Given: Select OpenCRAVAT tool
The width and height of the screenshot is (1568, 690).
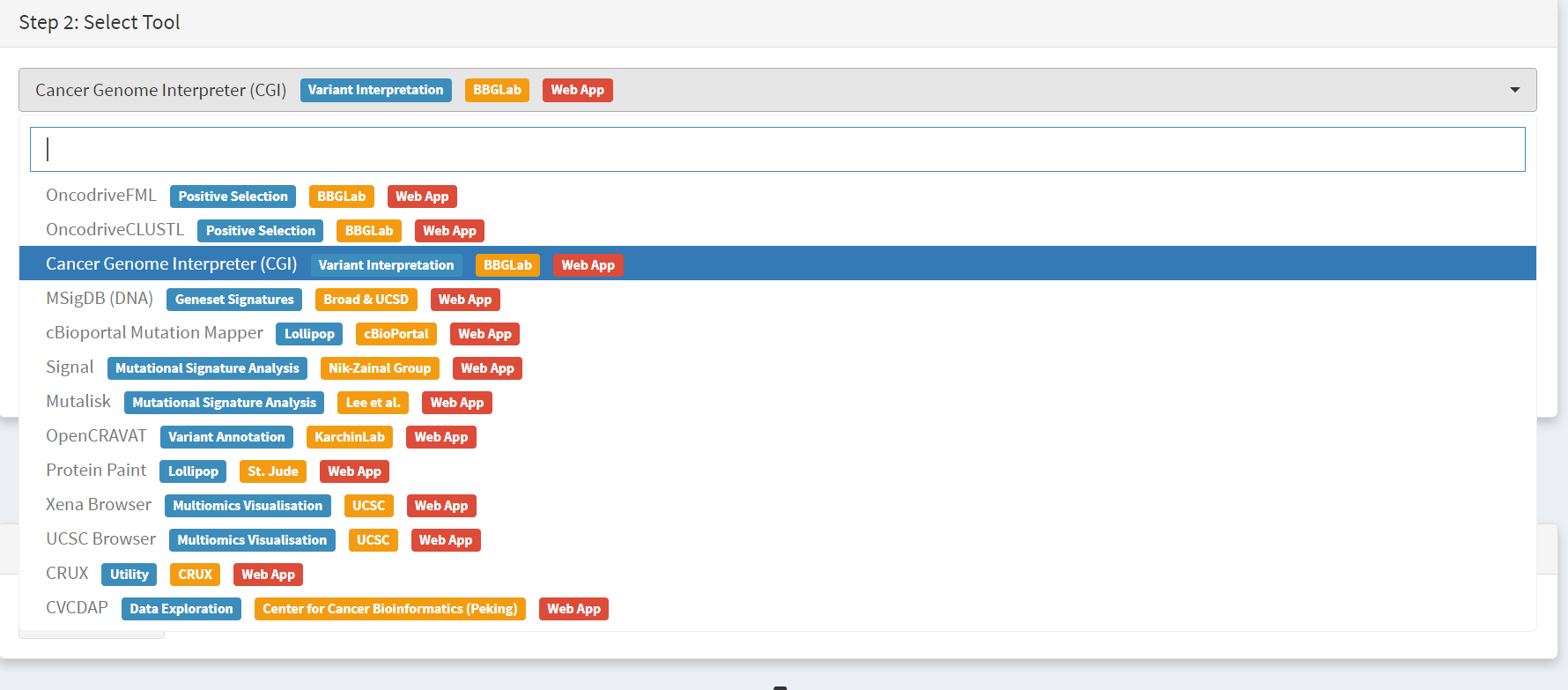Looking at the screenshot, I should tap(777, 436).
